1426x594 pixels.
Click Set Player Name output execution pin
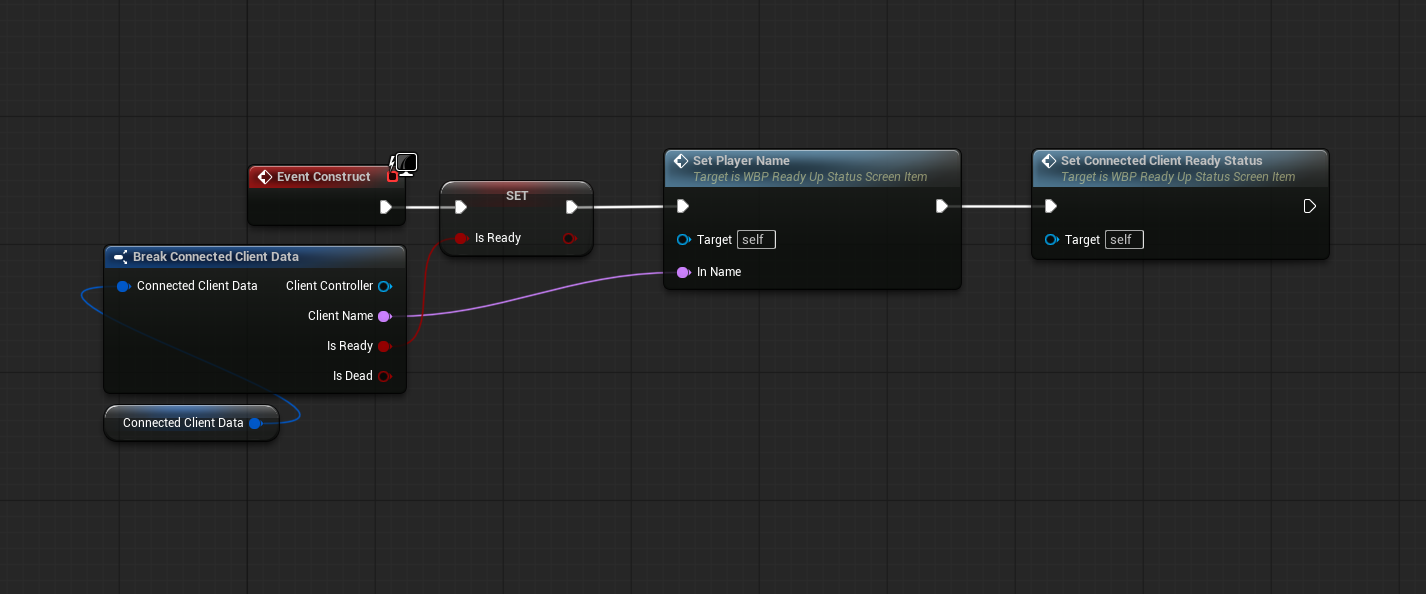click(941, 206)
